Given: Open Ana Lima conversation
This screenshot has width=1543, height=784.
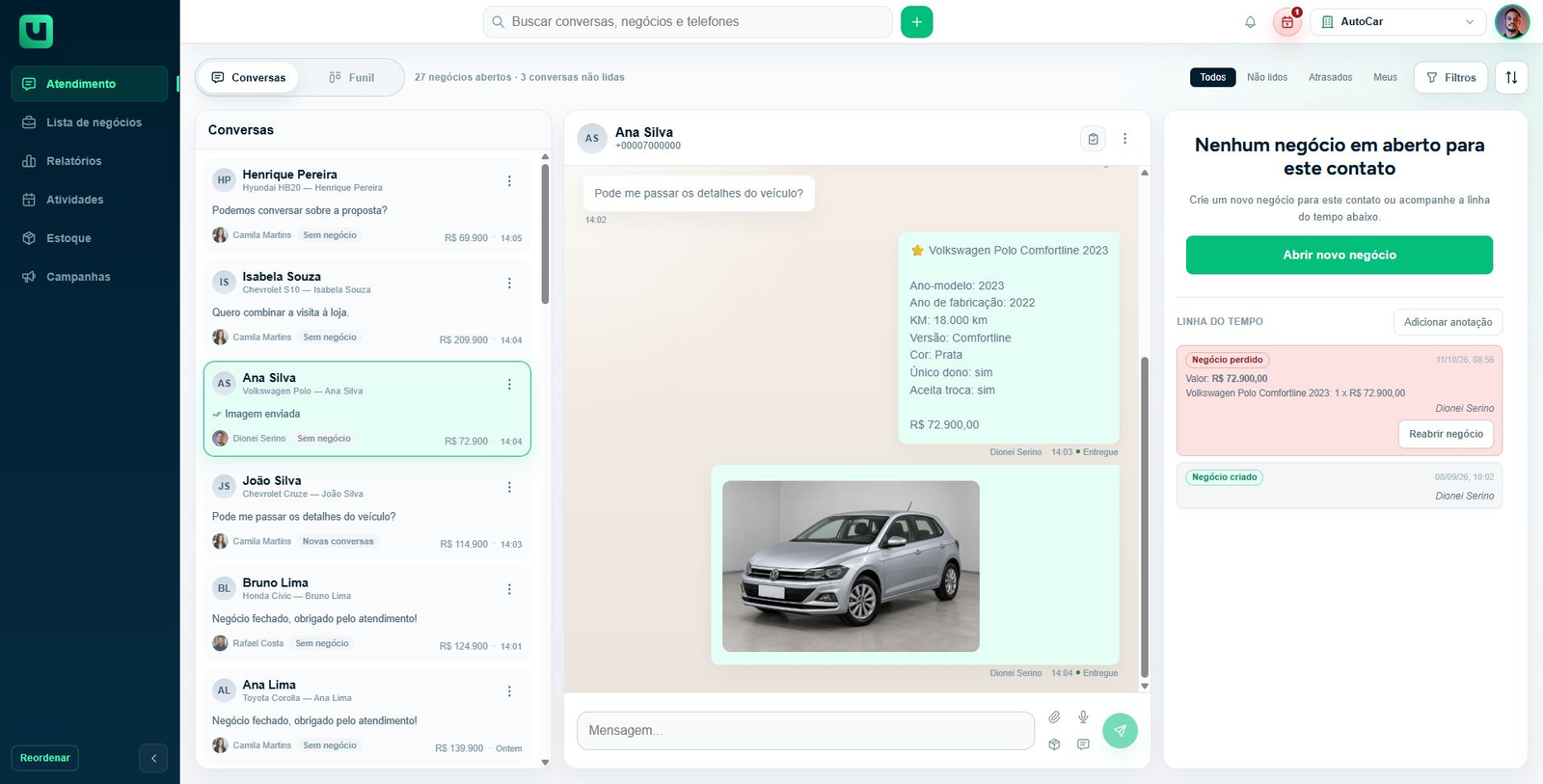Looking at the screenshot, I should [x=366, y=716].
